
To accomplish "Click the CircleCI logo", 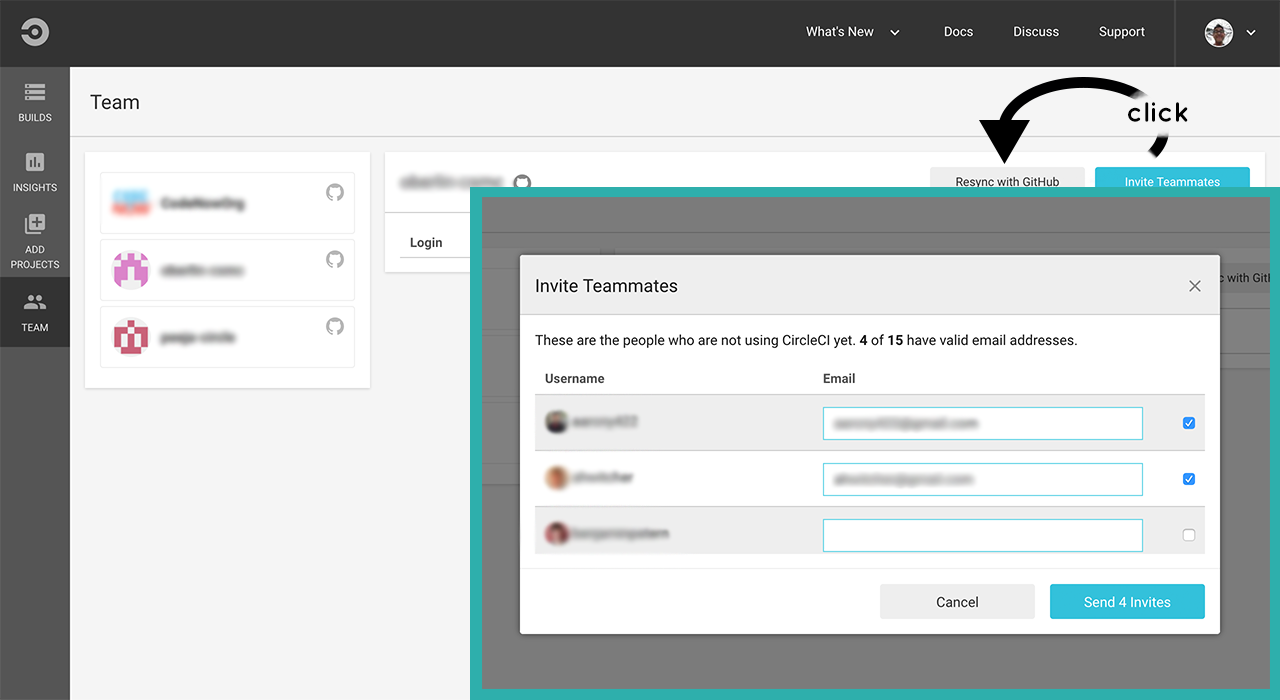I will click(35, 33).
